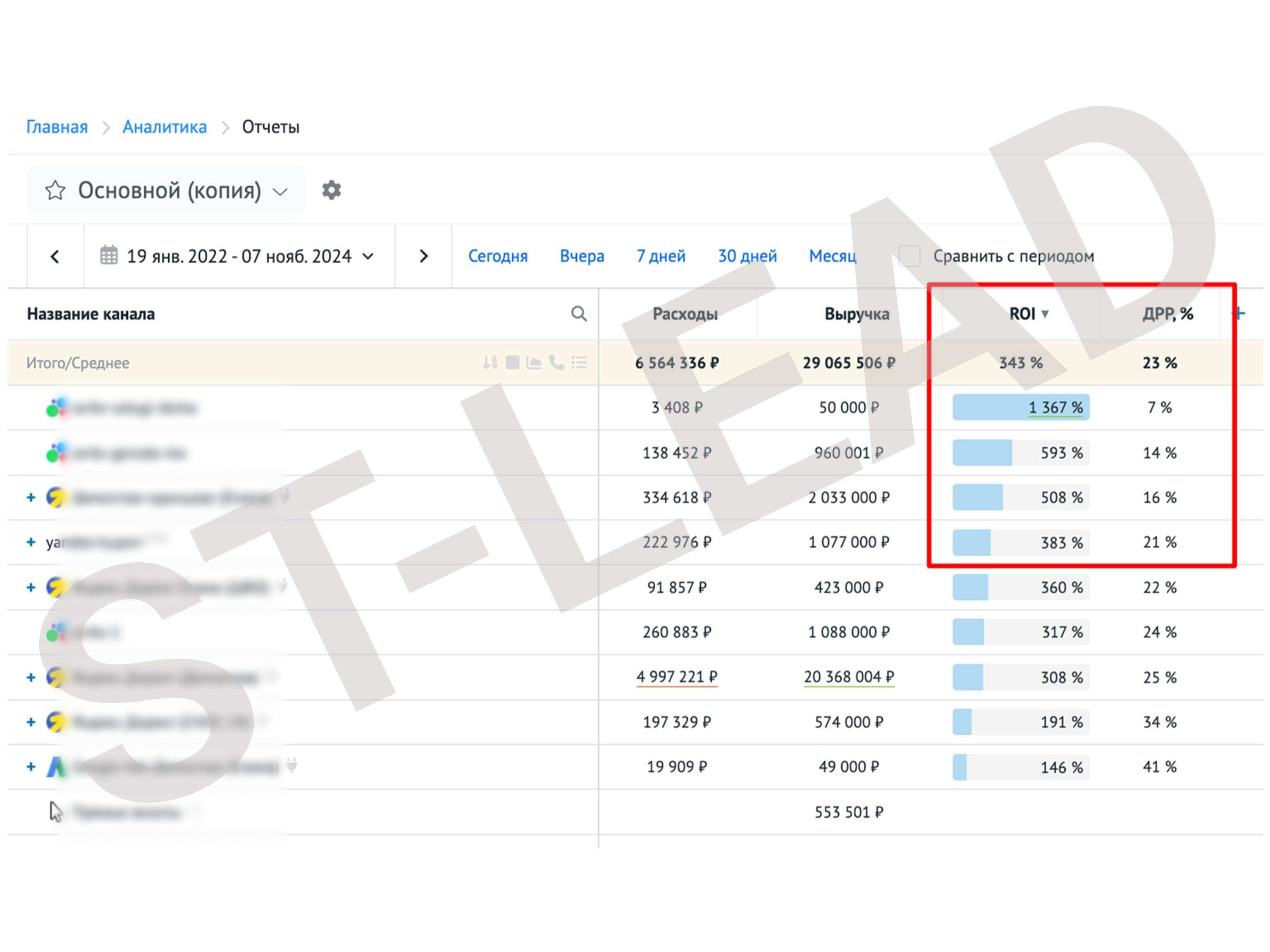The height and width of the screenshot is (952, 1270).
Task: Click the 593 % ROI bar
Action: [x=1021, y=453]
